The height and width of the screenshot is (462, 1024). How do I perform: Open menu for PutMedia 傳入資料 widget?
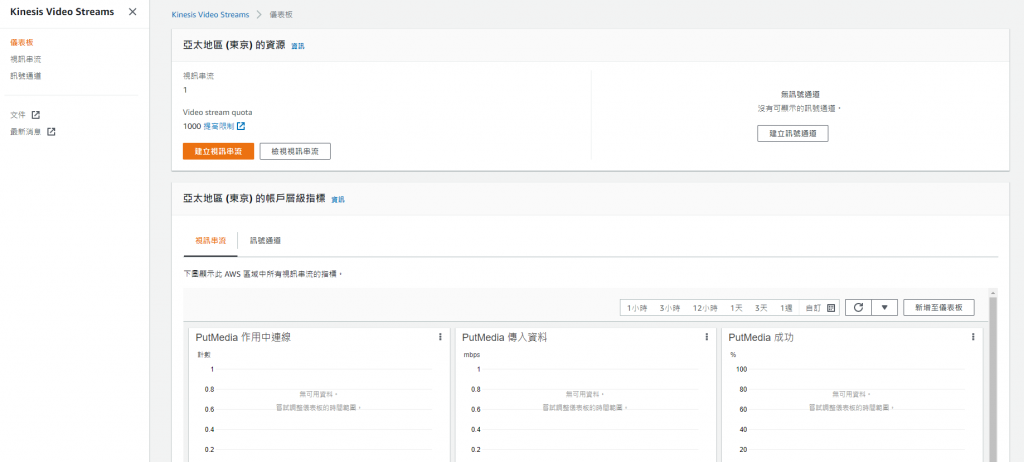point(707,337)
